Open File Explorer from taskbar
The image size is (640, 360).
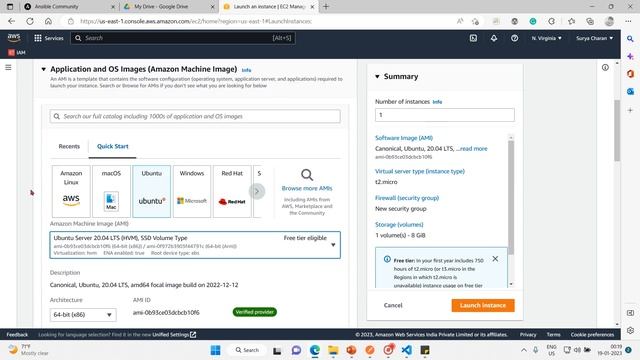click(333, 350)
